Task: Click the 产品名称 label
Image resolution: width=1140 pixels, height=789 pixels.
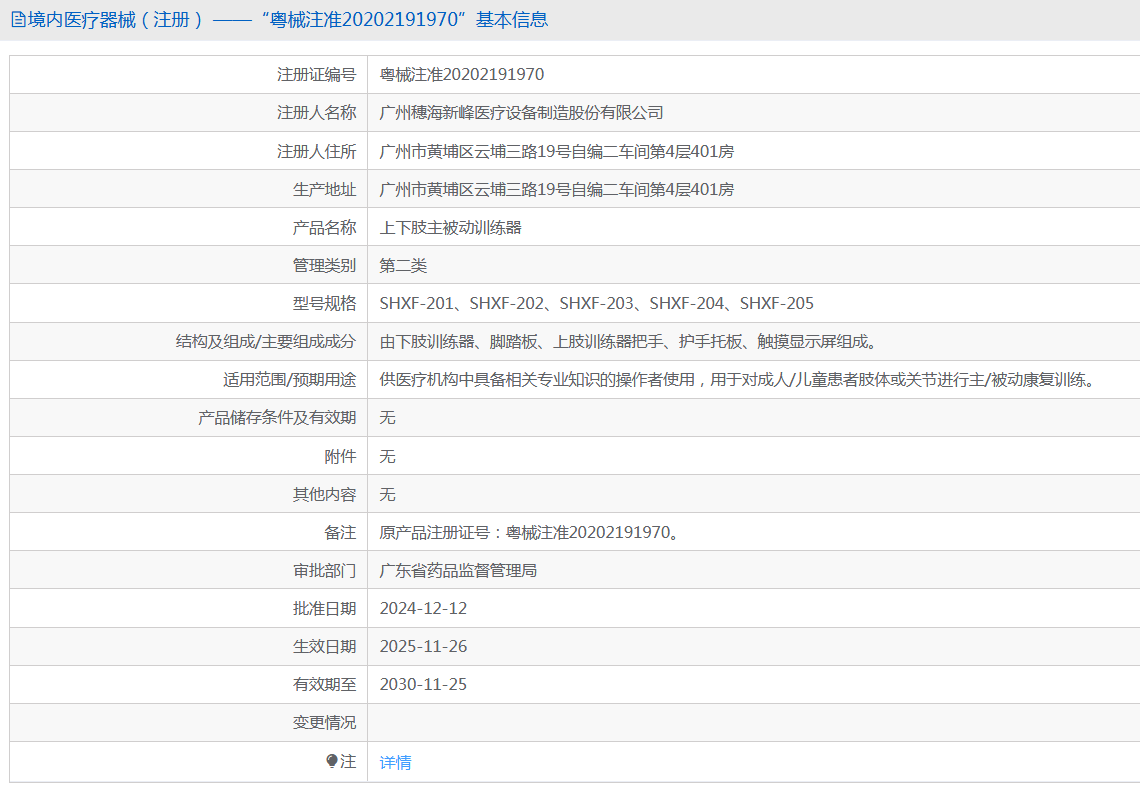Action: click(325, 228)
